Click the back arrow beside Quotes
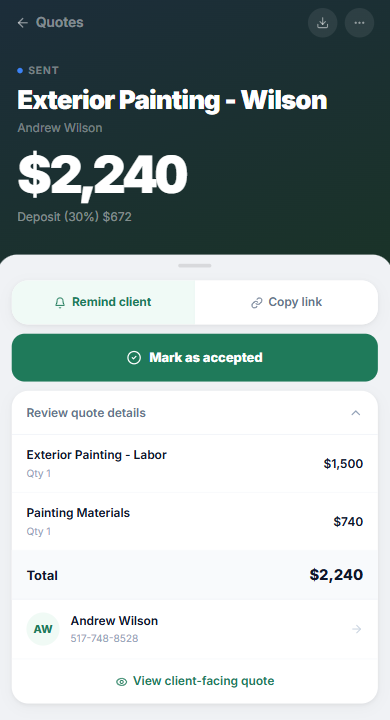This screenshot has width=390, height=720. 23,22
